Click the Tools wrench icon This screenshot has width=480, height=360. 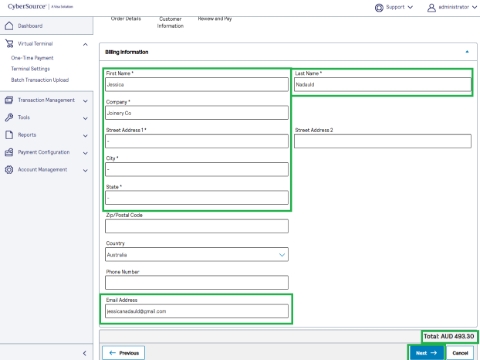(x=9, y=117)
